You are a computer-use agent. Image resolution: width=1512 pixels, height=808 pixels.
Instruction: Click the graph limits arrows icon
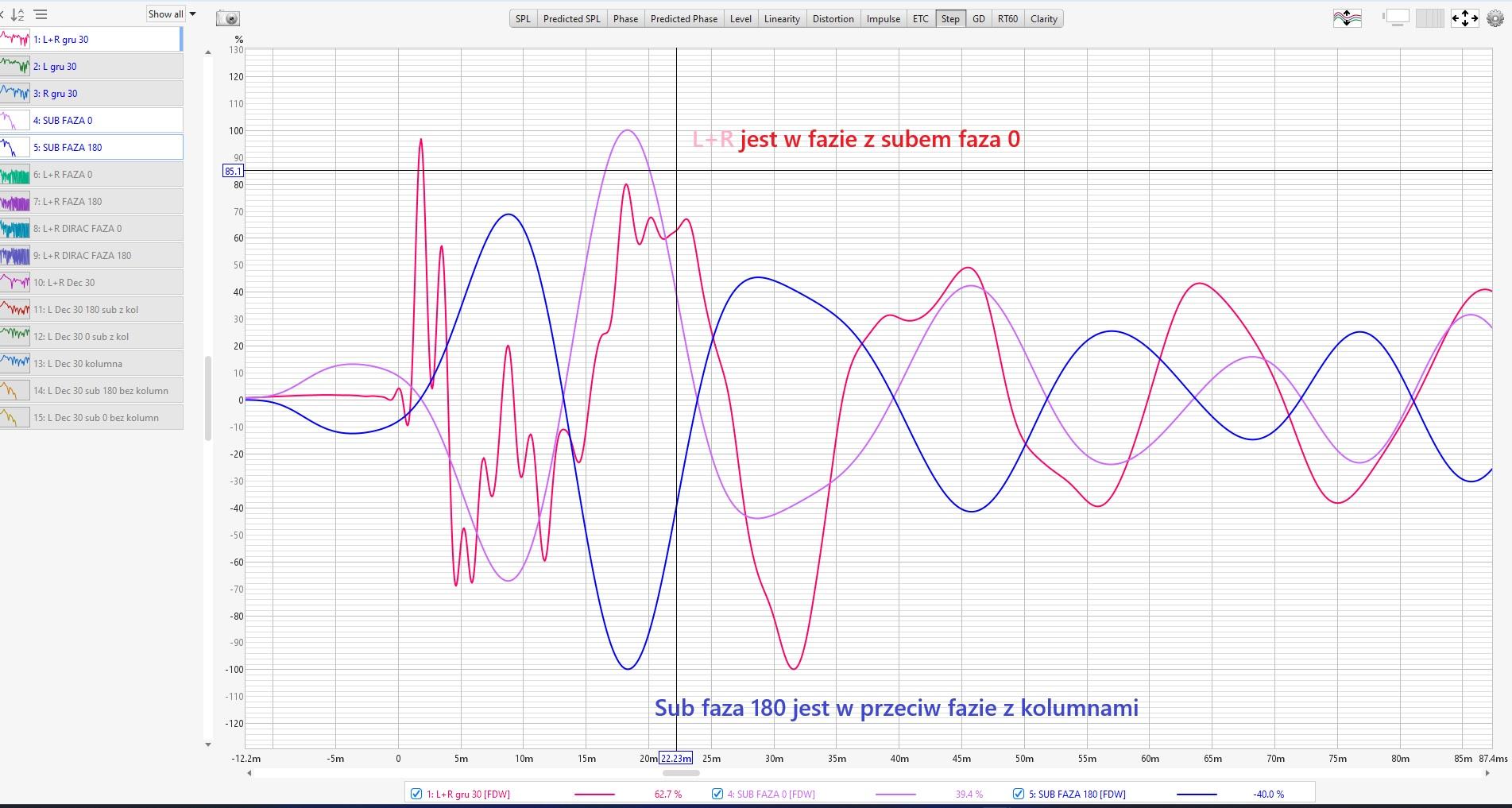click(x=1464, y=18)
